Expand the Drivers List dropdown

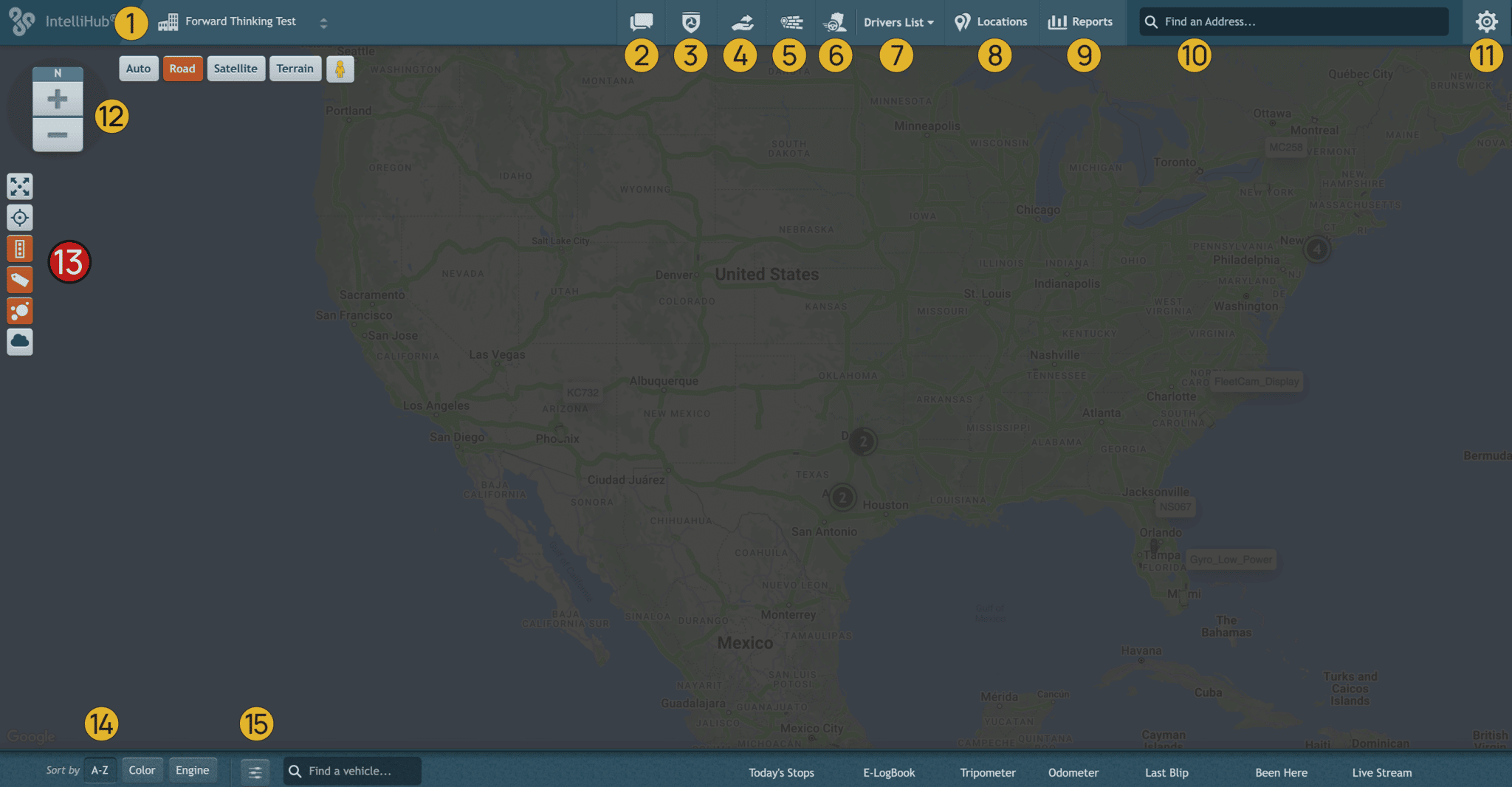coord(898,22)
